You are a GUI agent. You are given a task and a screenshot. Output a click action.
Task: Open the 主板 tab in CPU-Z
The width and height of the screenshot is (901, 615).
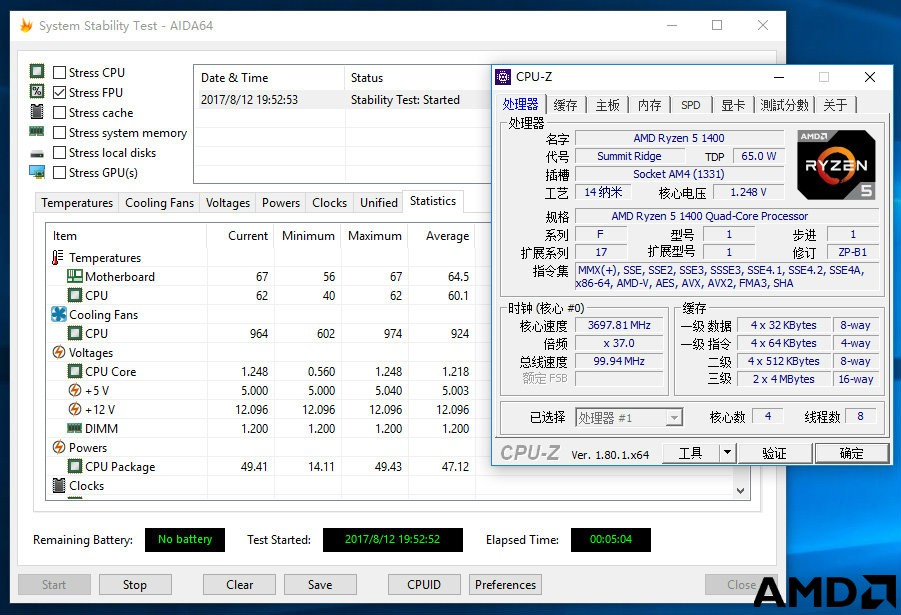pyautogui.click(x=607, y=105)
